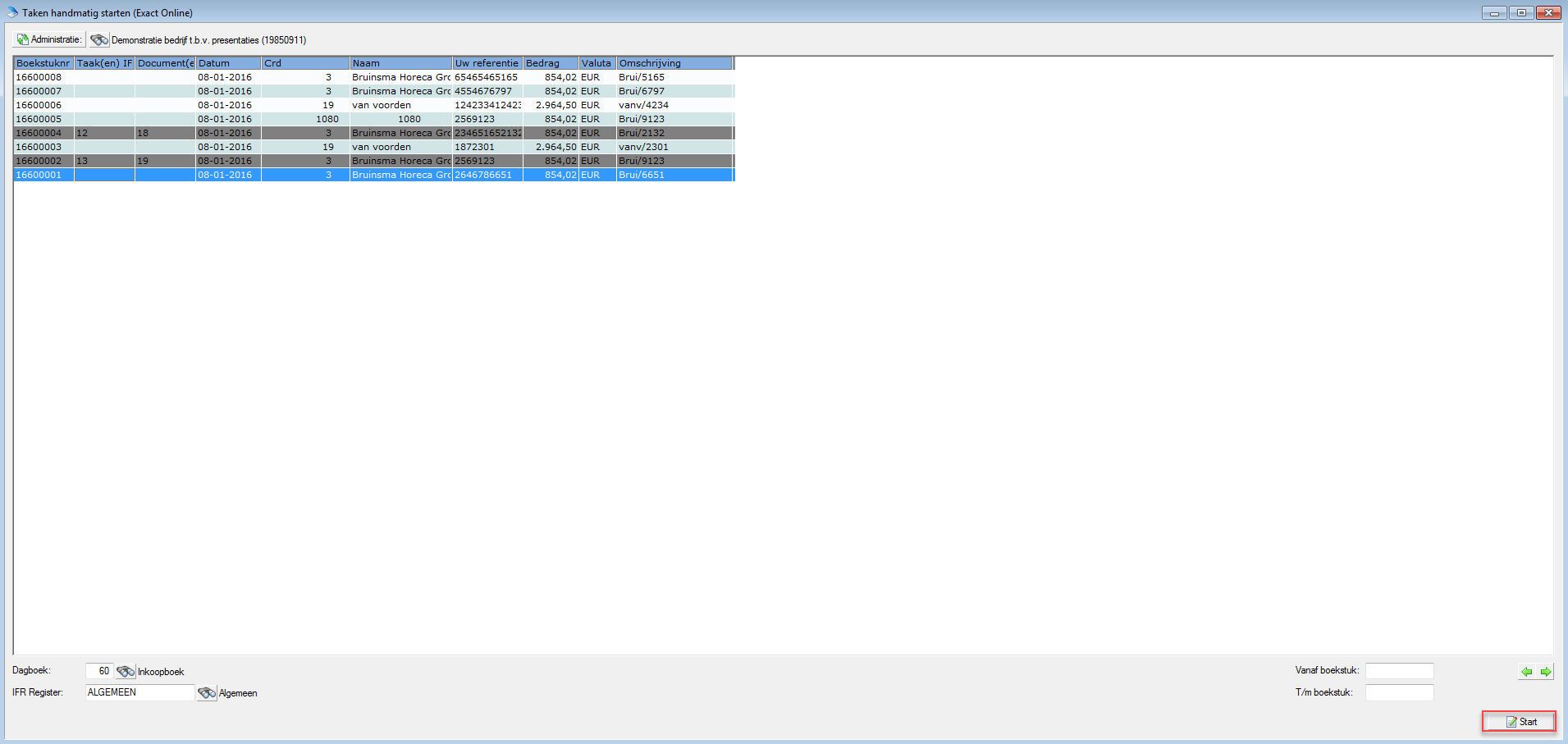Image resolution: width=1568 pixels, height=744 pixels.
Task: Click the Omschrijving column header
Action: pyautogui.click(x=674, y=63)
